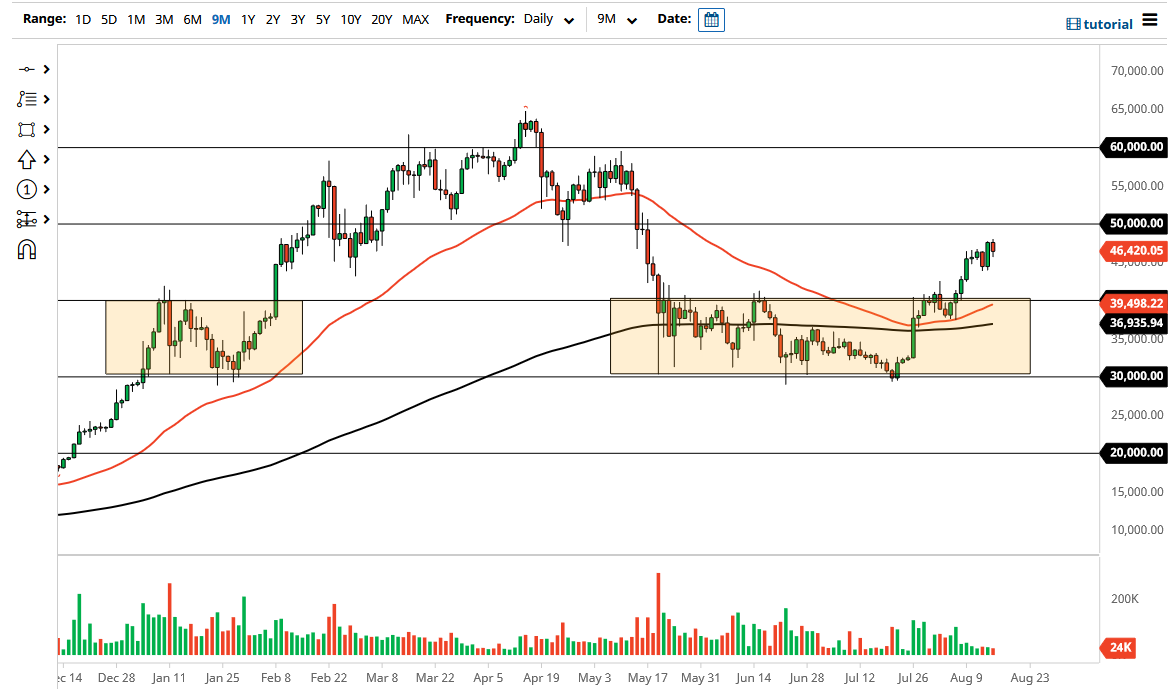Select the rectangle drawing tool

pyautogui.click(x=26, y=129)
